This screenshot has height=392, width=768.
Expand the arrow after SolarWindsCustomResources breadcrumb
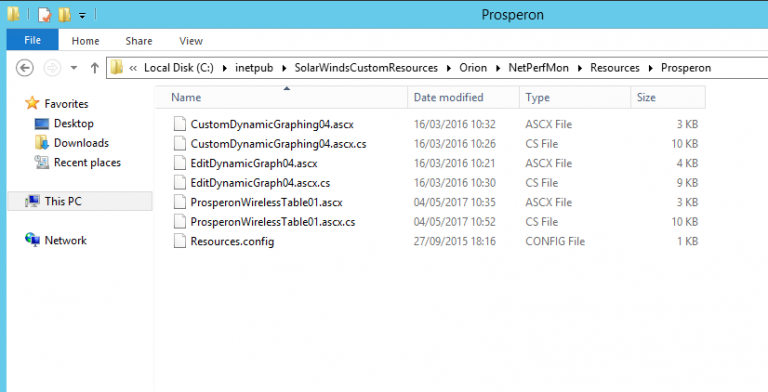pyautogui.click(x=449, y=68)
